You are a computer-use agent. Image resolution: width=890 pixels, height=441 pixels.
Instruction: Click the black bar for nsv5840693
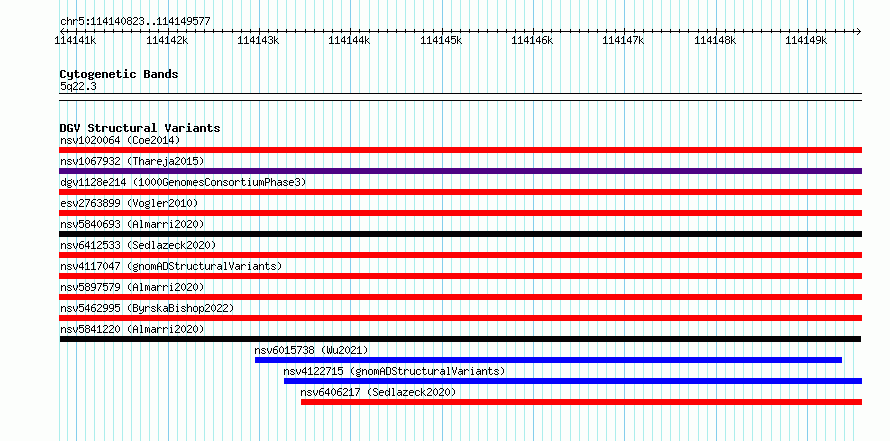(x=460, y=234)
